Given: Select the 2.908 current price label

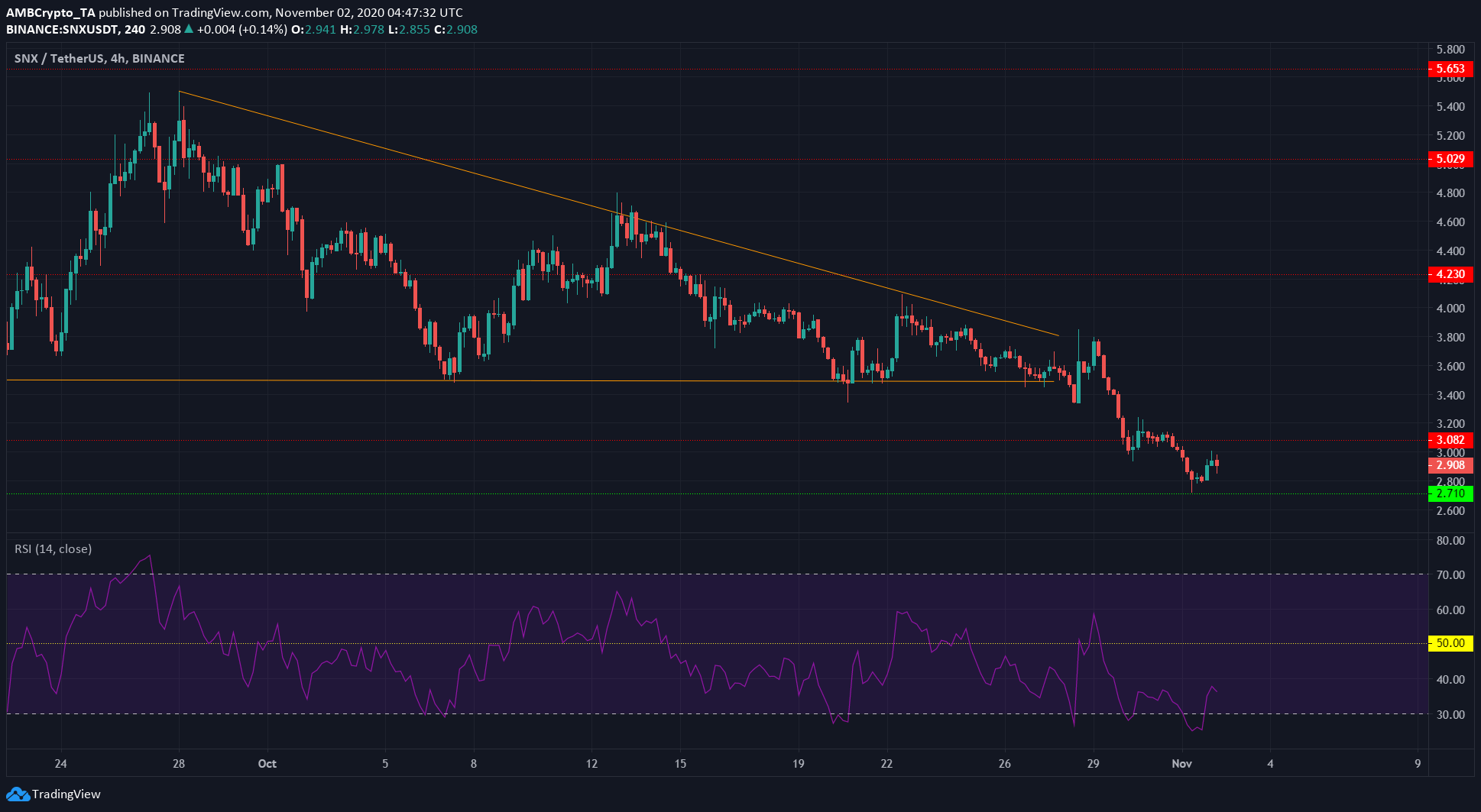Looking at the screenshot, I should tap(1450, 465).
